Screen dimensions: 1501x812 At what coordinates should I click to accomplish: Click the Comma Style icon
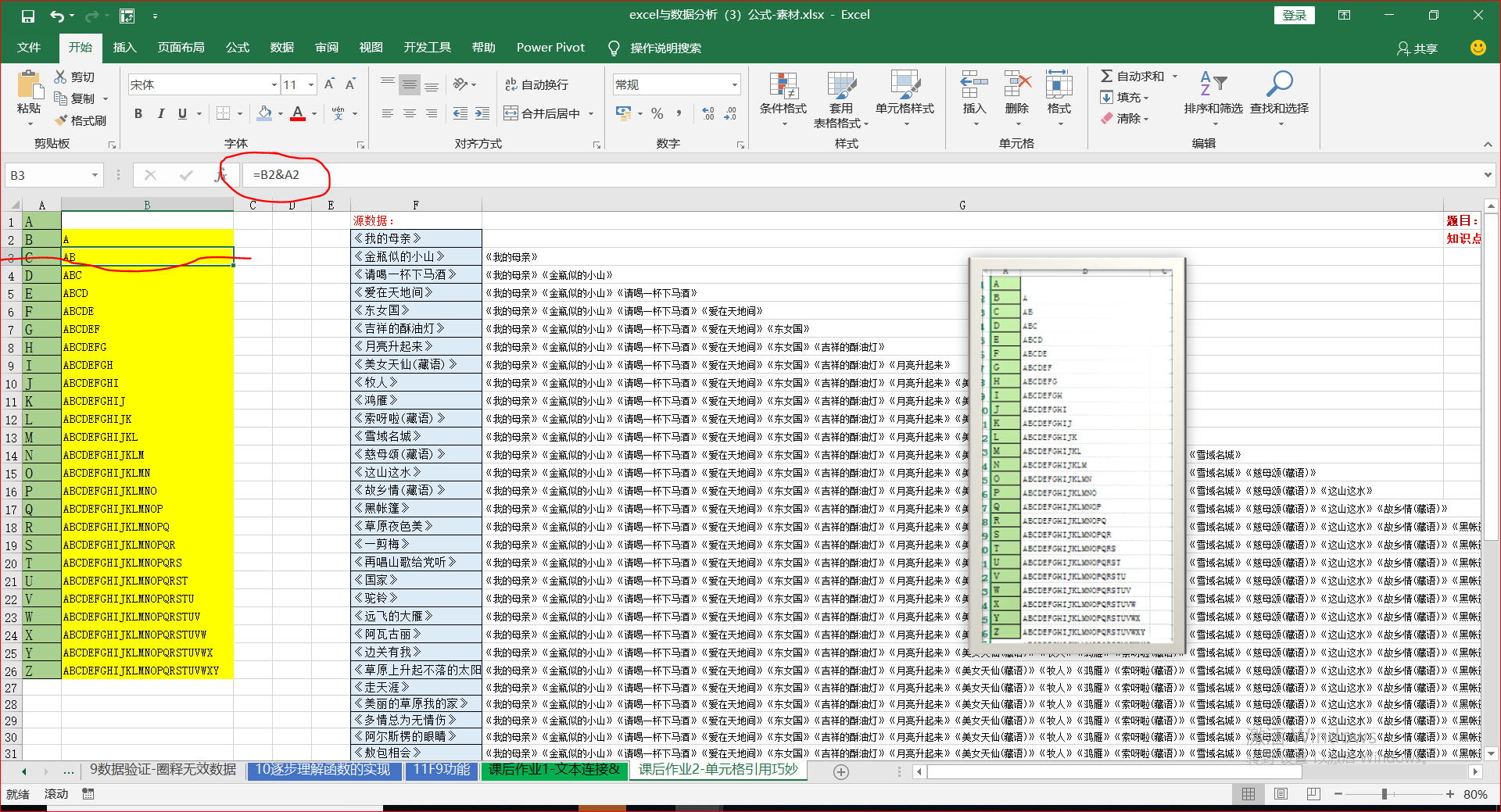[x=679, y=113]
